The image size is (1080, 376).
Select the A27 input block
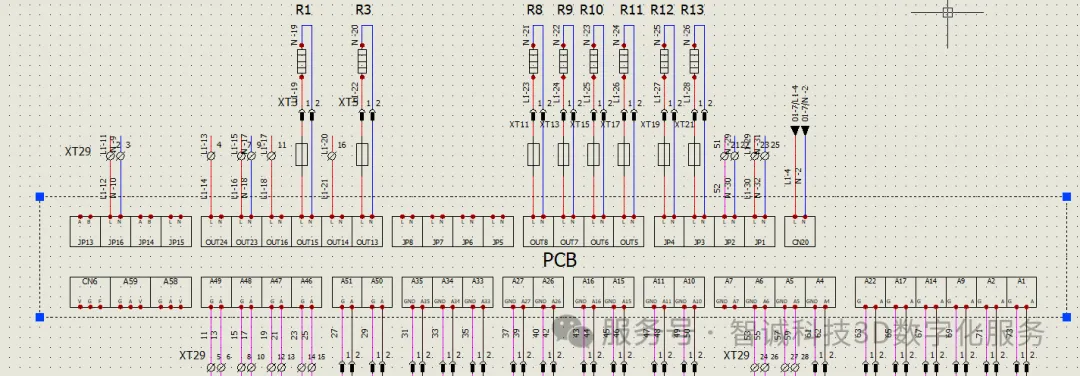tap(518, 292)
